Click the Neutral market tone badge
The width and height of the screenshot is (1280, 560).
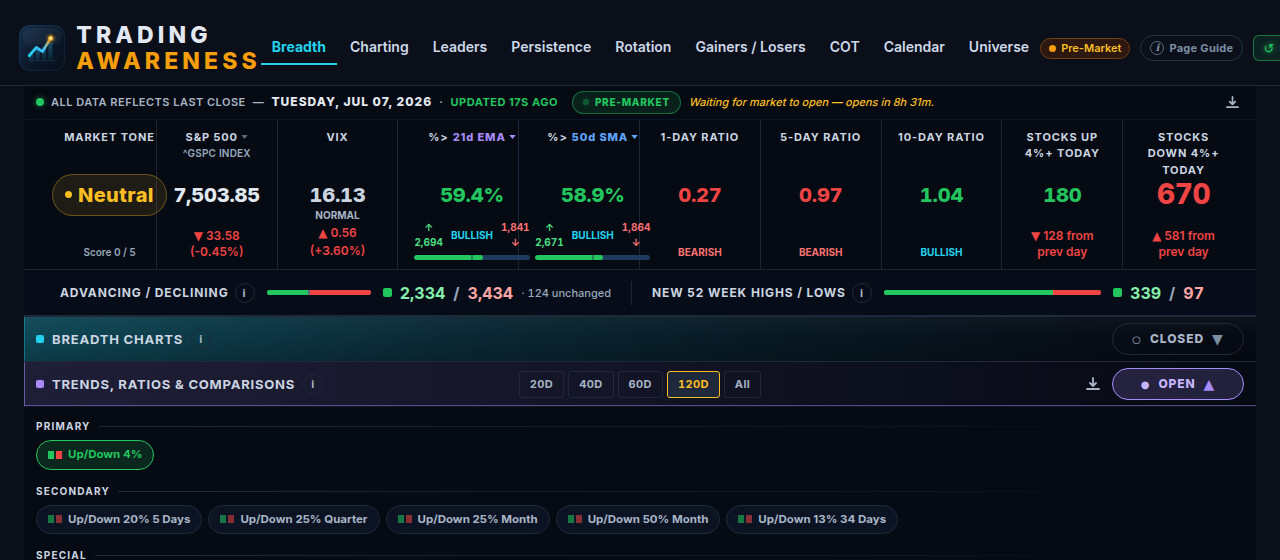tap(109, 195)
